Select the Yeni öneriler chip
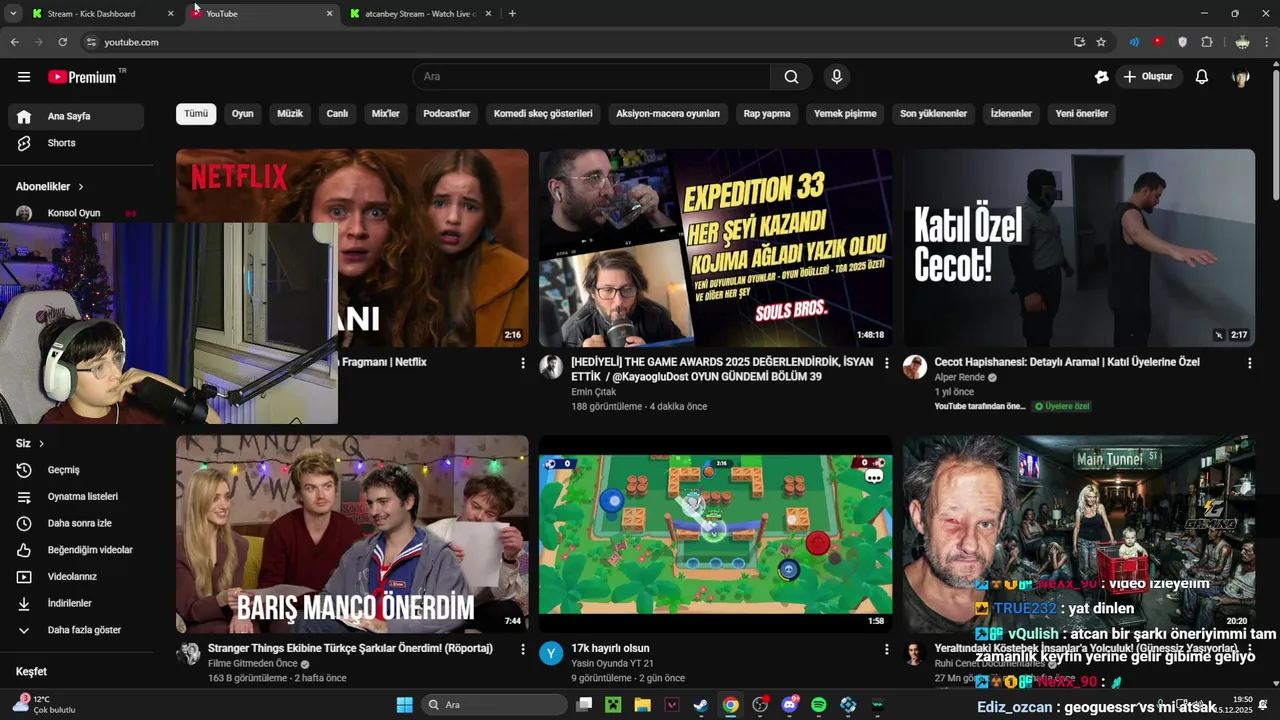1280x720 pixels. click(1082, 114)
